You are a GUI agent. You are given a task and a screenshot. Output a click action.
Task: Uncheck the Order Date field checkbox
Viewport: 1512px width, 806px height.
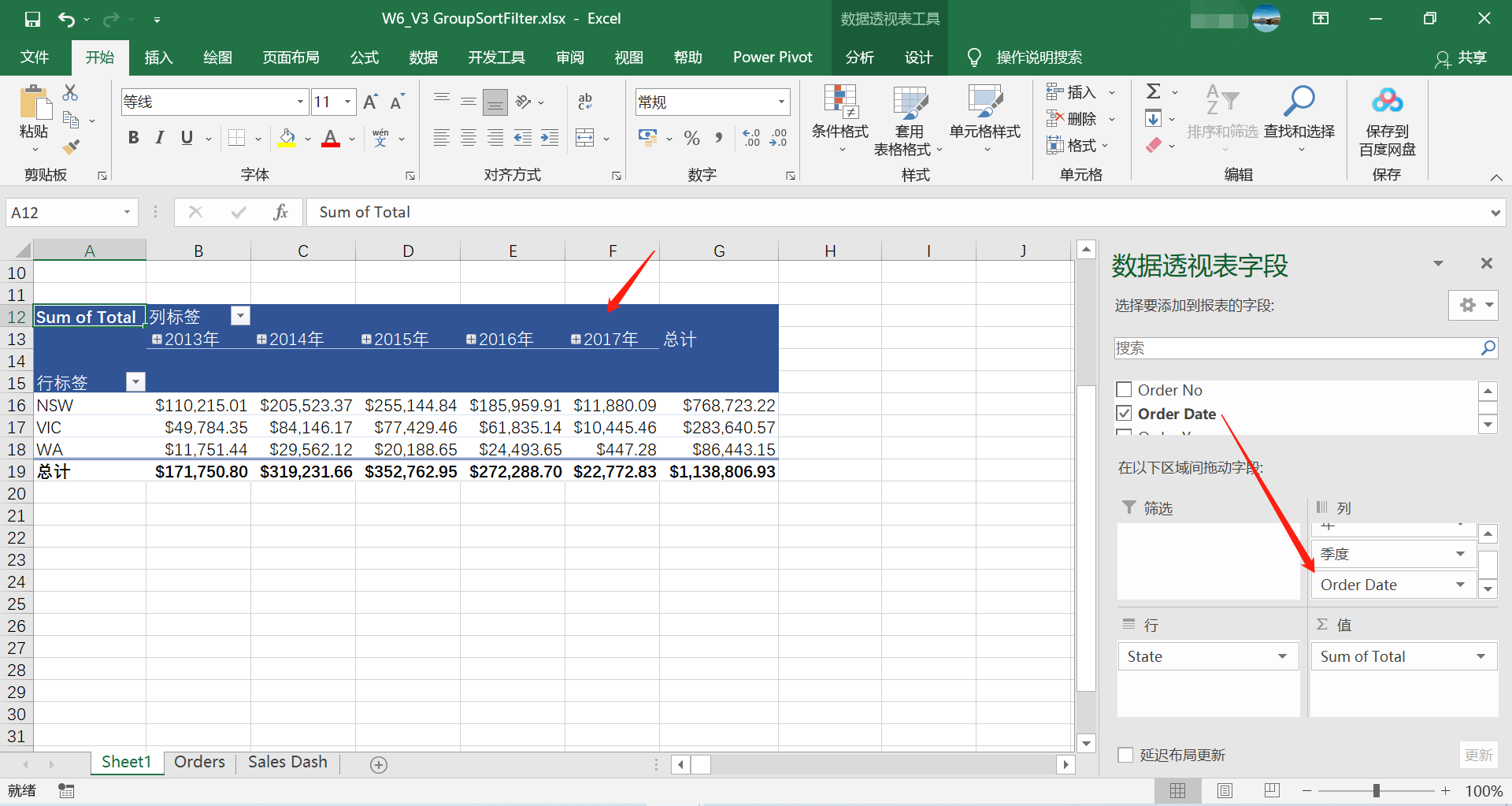coord(1125,413)
